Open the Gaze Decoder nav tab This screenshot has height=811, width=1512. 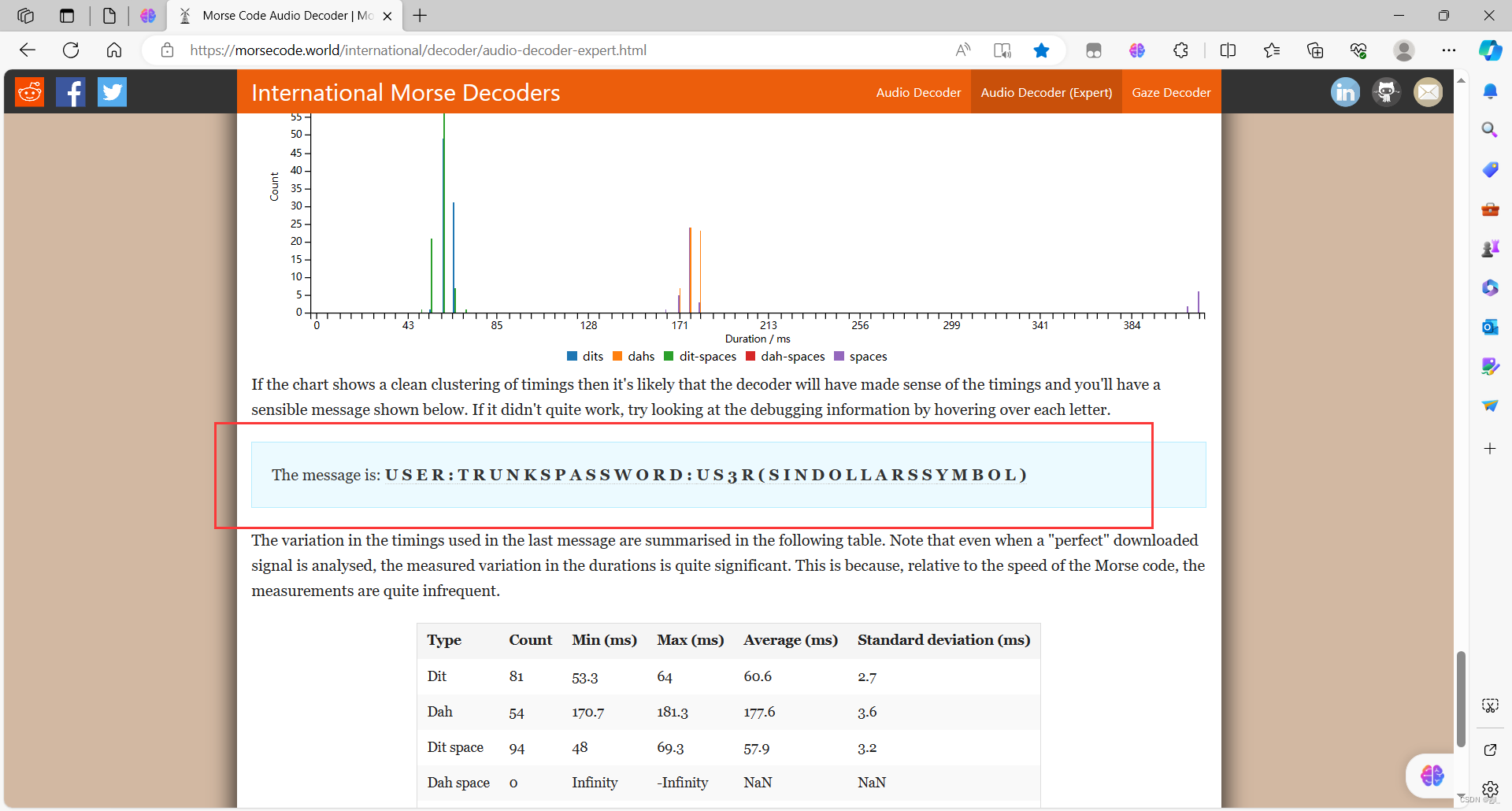point(1171,92)
